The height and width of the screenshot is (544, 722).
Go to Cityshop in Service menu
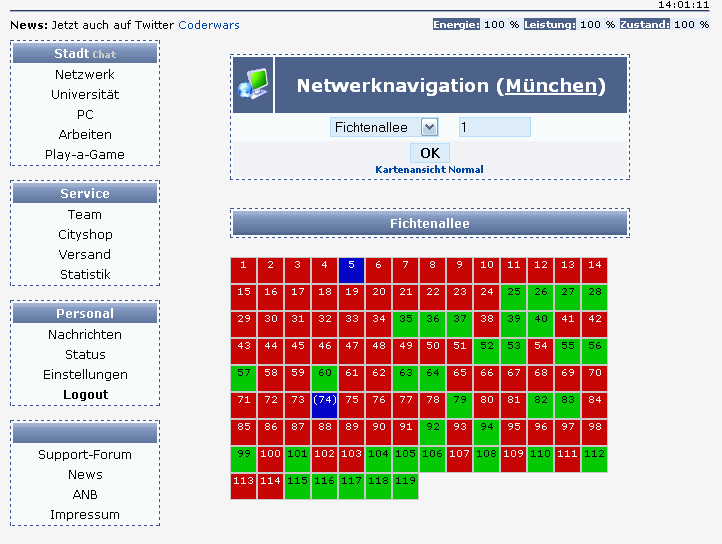click(85, 234)
